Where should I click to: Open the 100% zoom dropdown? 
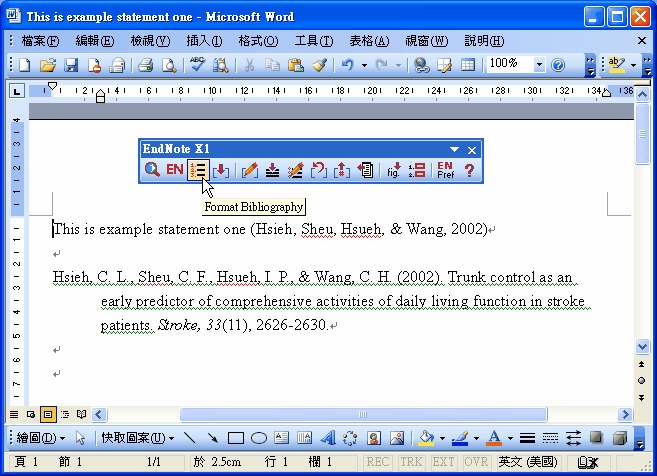539,65
